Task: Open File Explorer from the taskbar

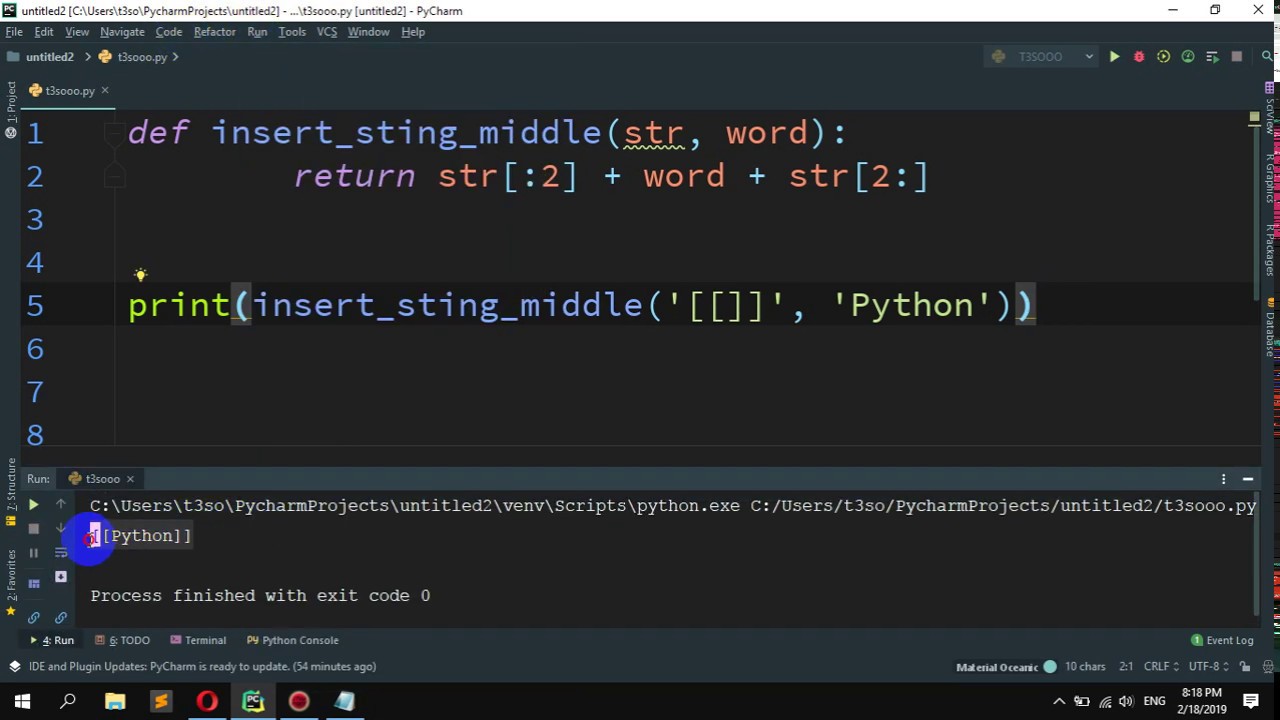Action: (x=115, y=702)
